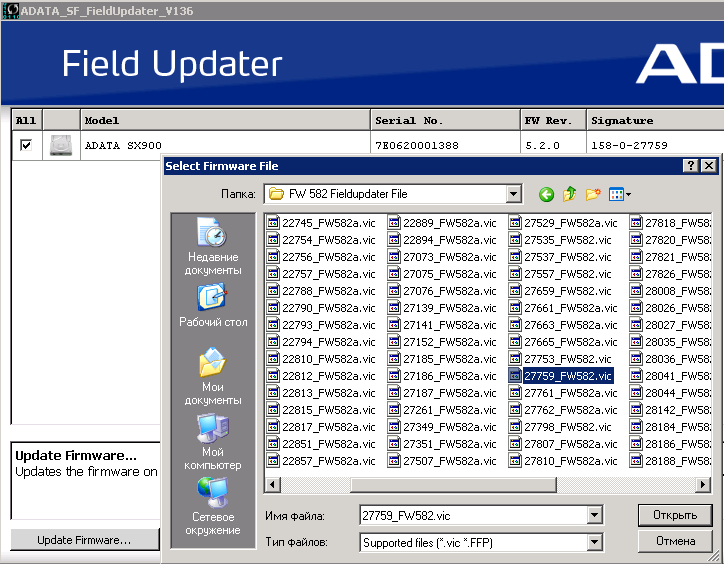Viewport: 724px width, 565px height.
Task: Click the Открыть button
Action: point(675,515)
